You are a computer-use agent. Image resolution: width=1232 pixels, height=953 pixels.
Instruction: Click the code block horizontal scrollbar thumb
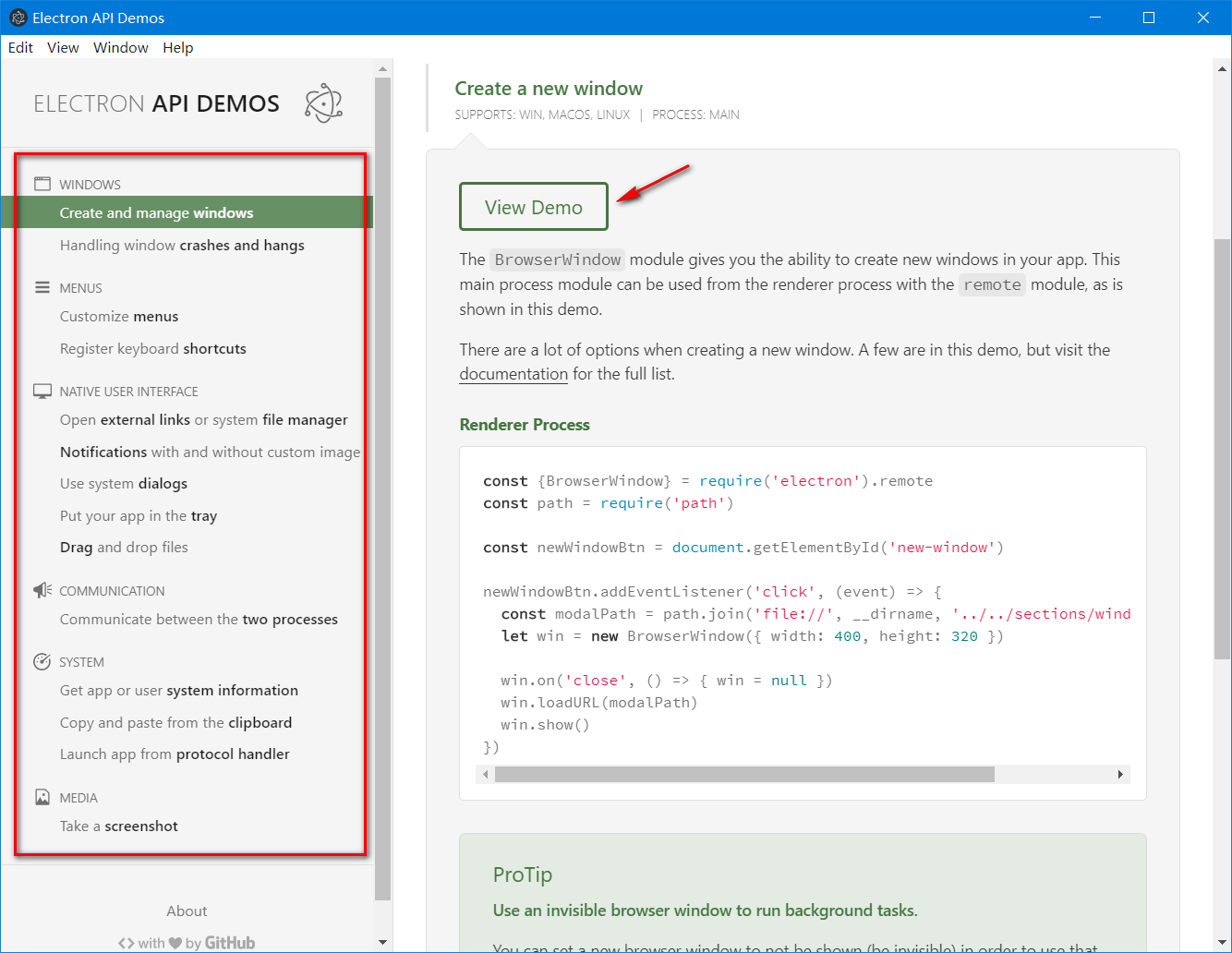click(x=744, y=774)
